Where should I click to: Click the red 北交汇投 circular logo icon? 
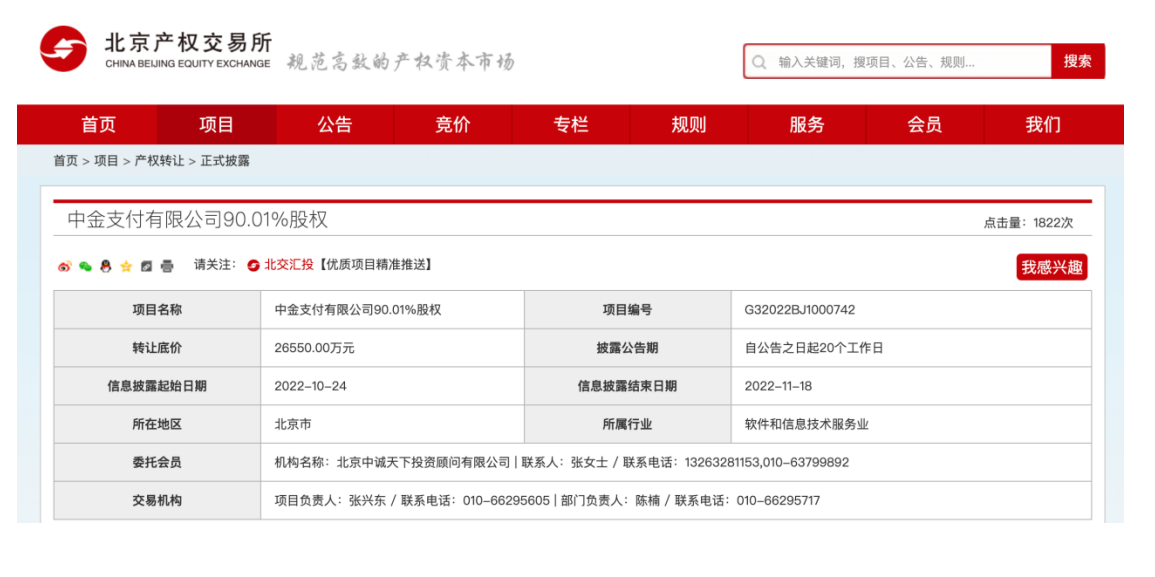coord(252,267)
